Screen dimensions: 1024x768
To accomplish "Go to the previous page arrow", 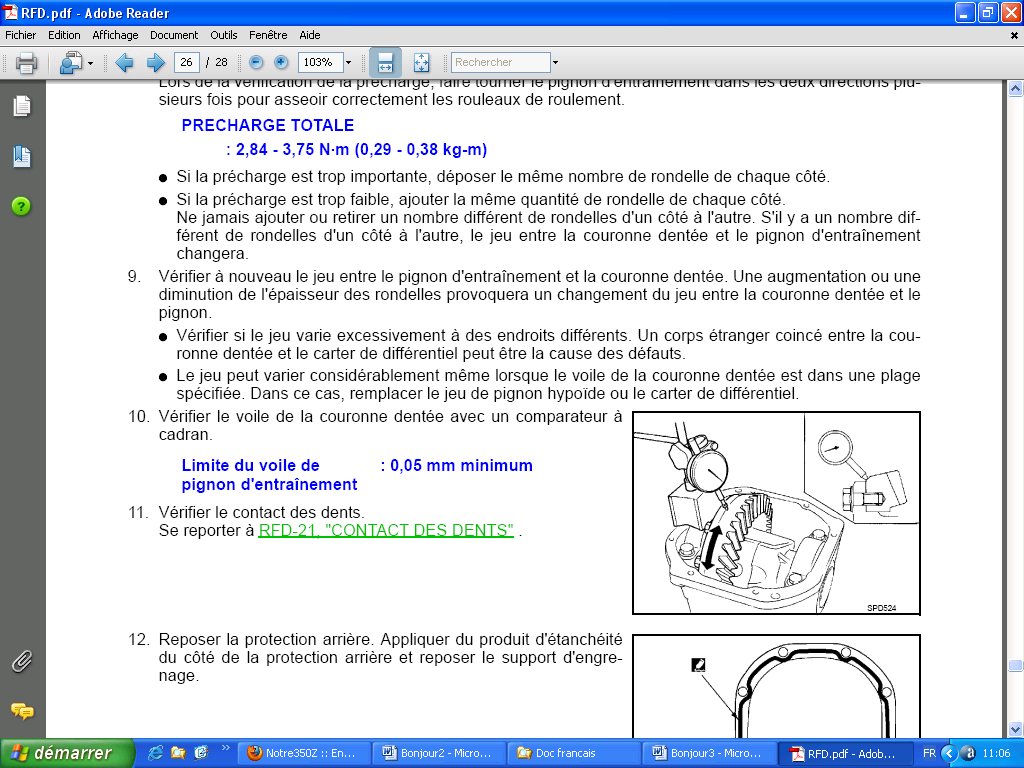I will tap(125, 63).
